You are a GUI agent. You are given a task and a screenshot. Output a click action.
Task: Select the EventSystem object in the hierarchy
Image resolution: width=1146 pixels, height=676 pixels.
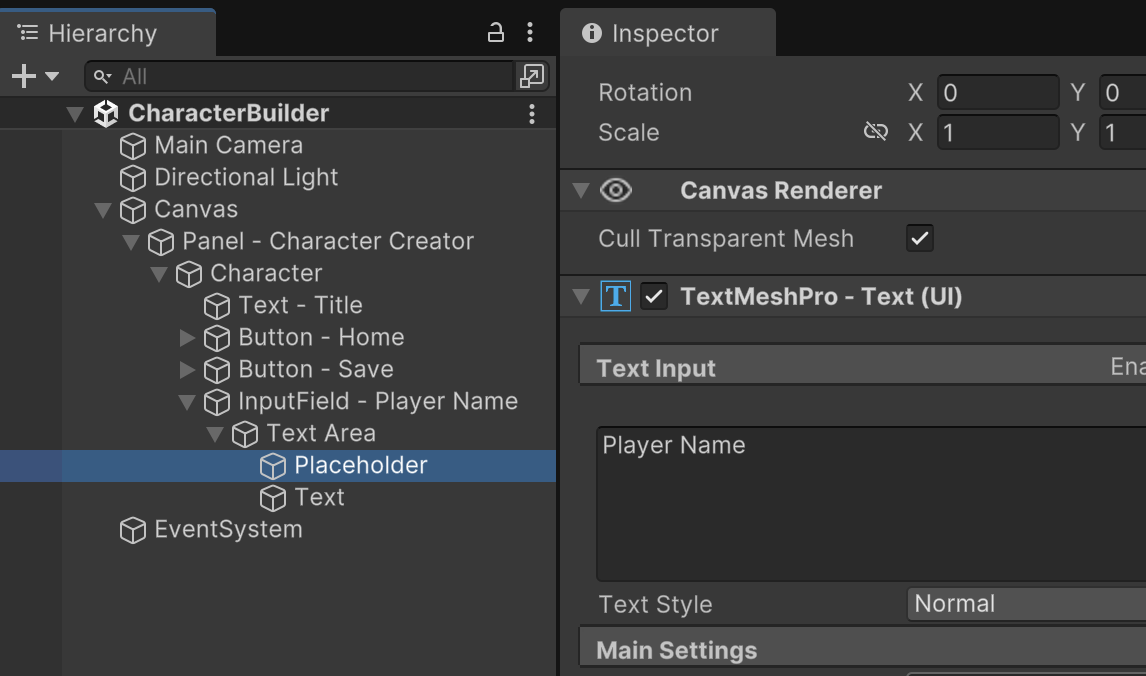pos(227,530)
